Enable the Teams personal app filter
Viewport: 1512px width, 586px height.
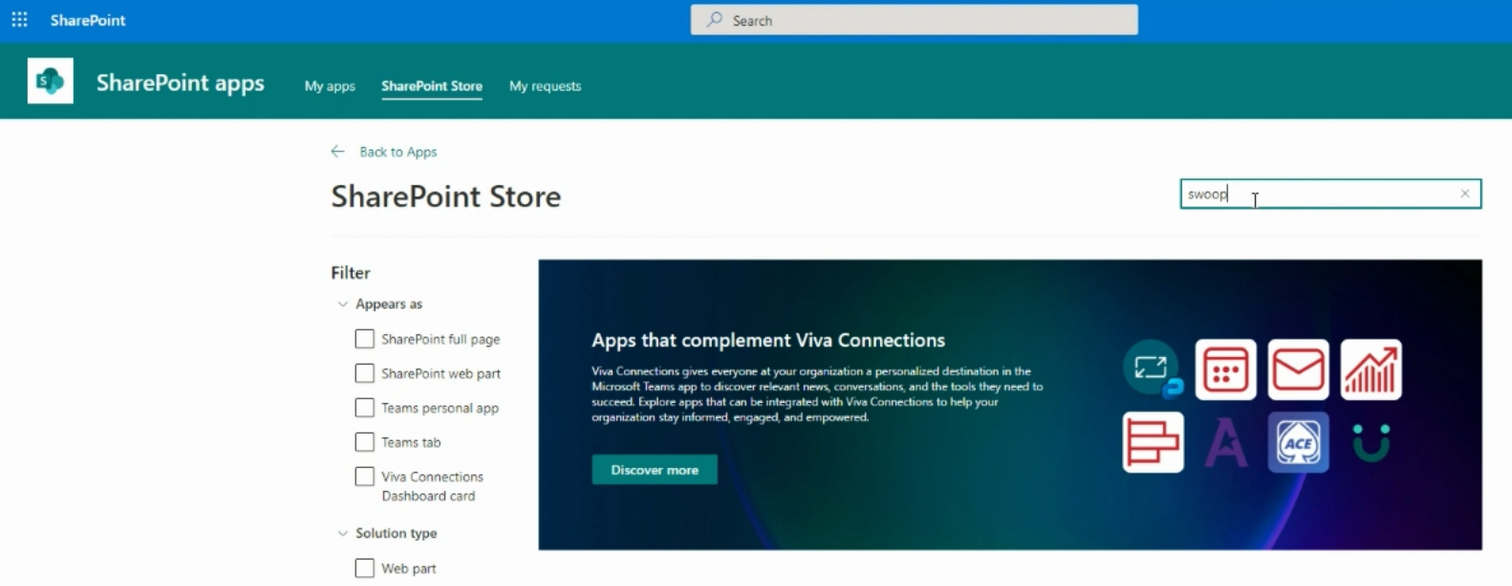click(x=365, y=408)
